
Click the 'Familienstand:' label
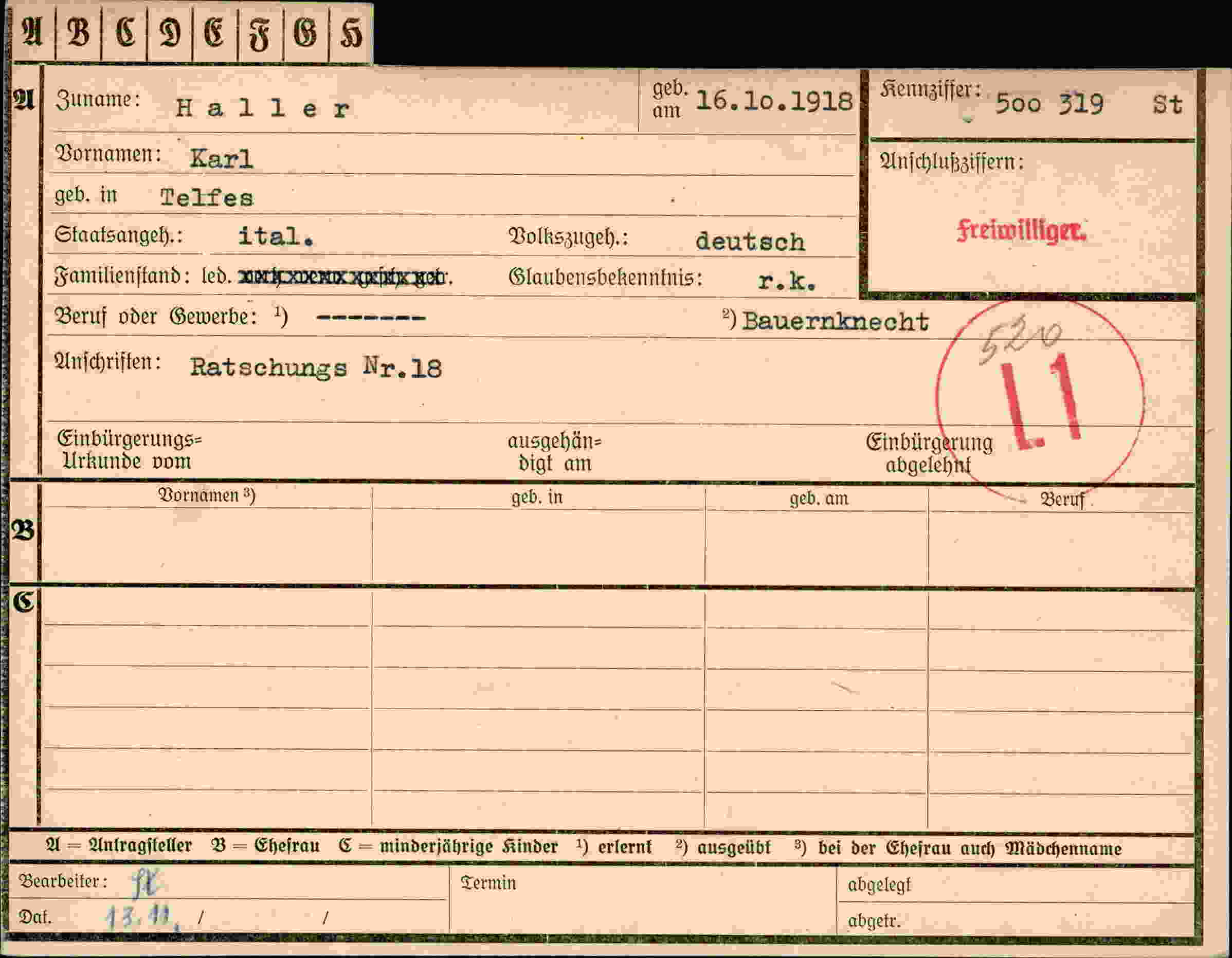click(x=122, y=277)
